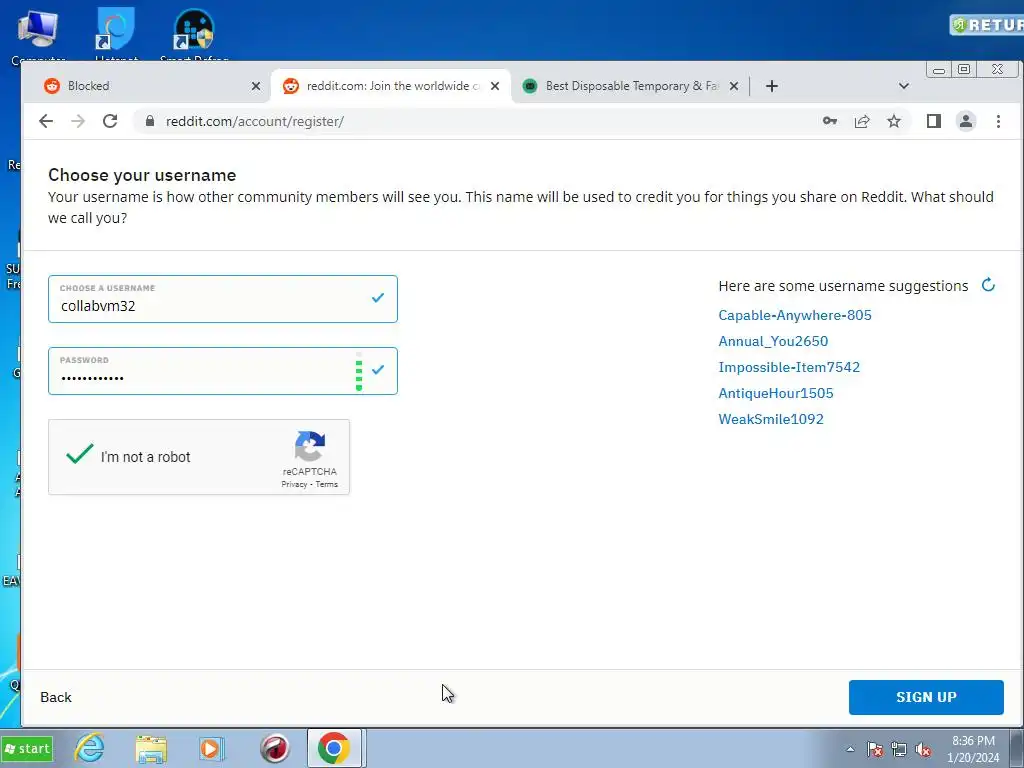Click the reCAPTCHA logo
Screen dimensions: 1024x768
point(310,446)
